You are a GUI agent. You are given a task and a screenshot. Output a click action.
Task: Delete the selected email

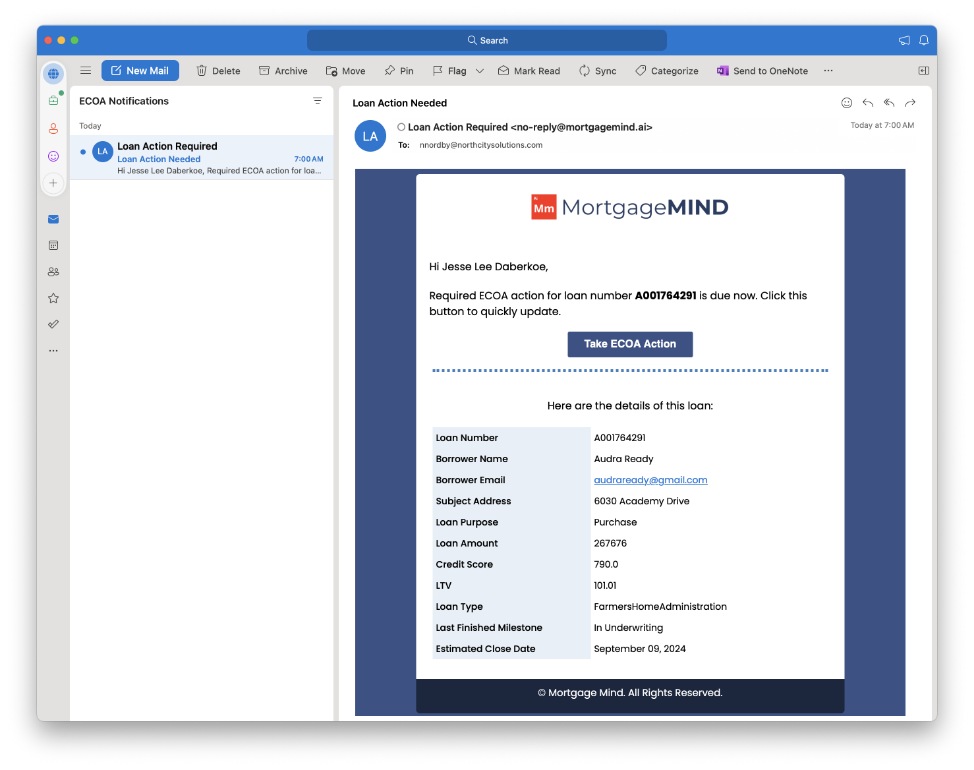click(218, 71)
